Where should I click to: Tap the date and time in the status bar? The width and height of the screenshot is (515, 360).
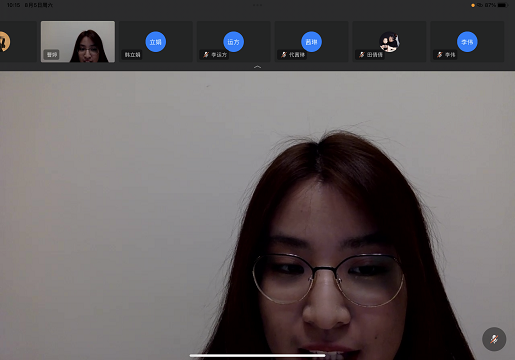30,5
